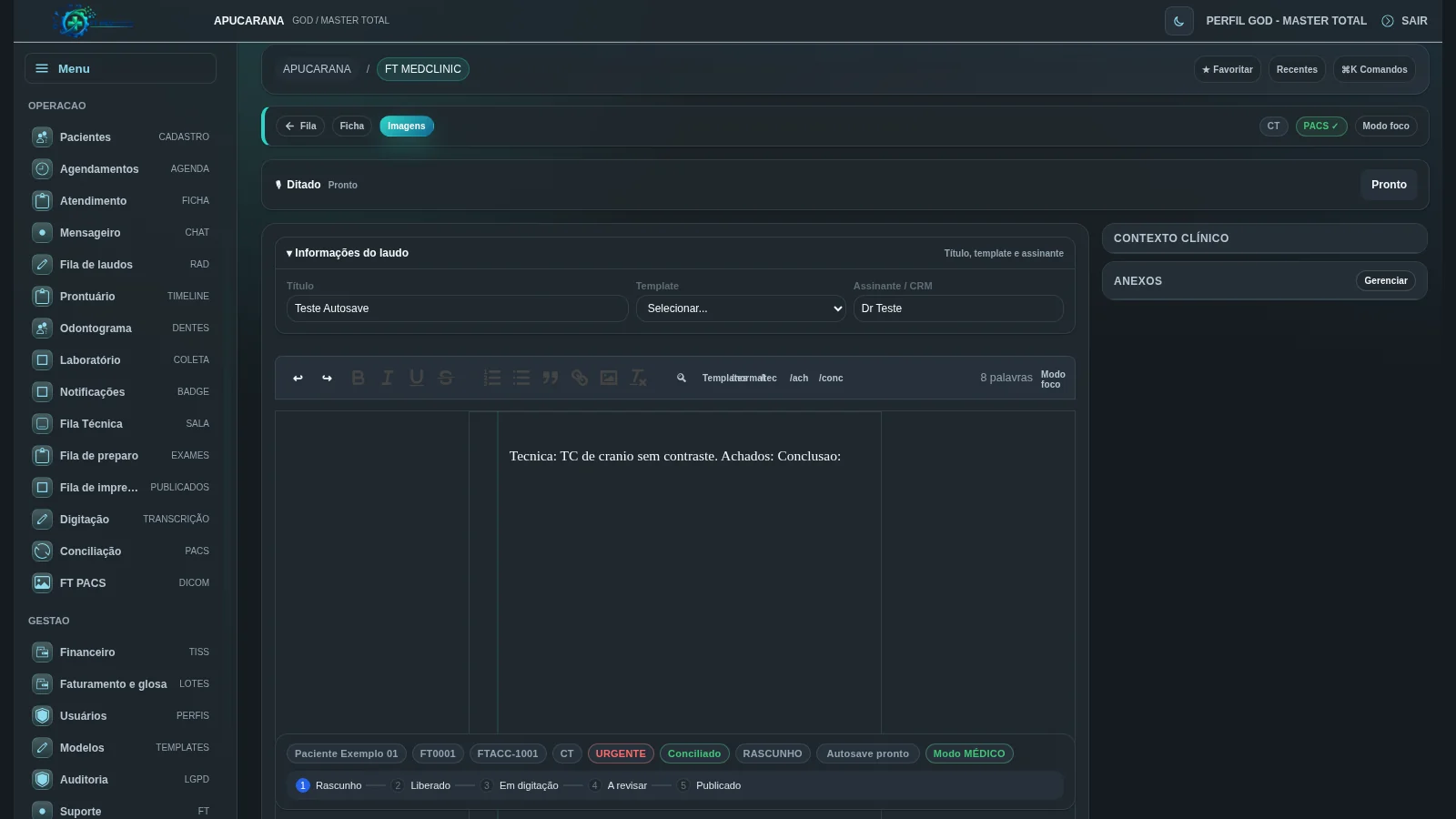Toggle underline formatting

point(416,378)
